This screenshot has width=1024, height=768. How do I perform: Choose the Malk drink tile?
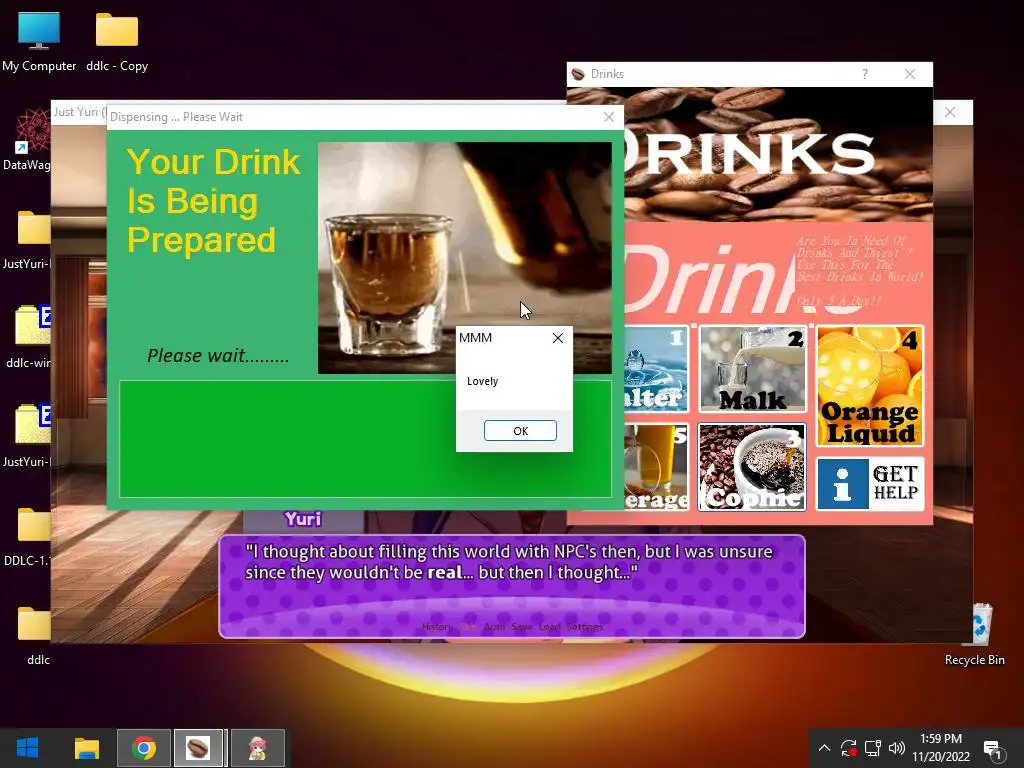click(752, 369)
